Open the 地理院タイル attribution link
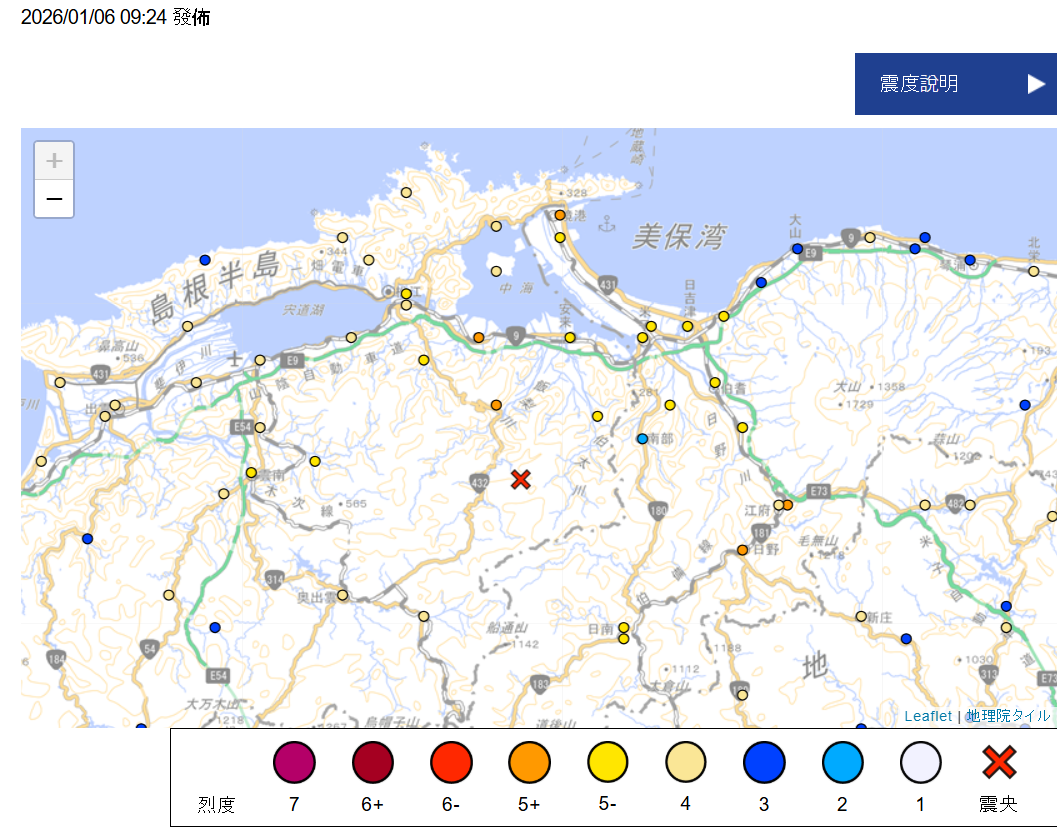The width and height of the screenshot is (1057, 829). click(x=1007, y=716)
